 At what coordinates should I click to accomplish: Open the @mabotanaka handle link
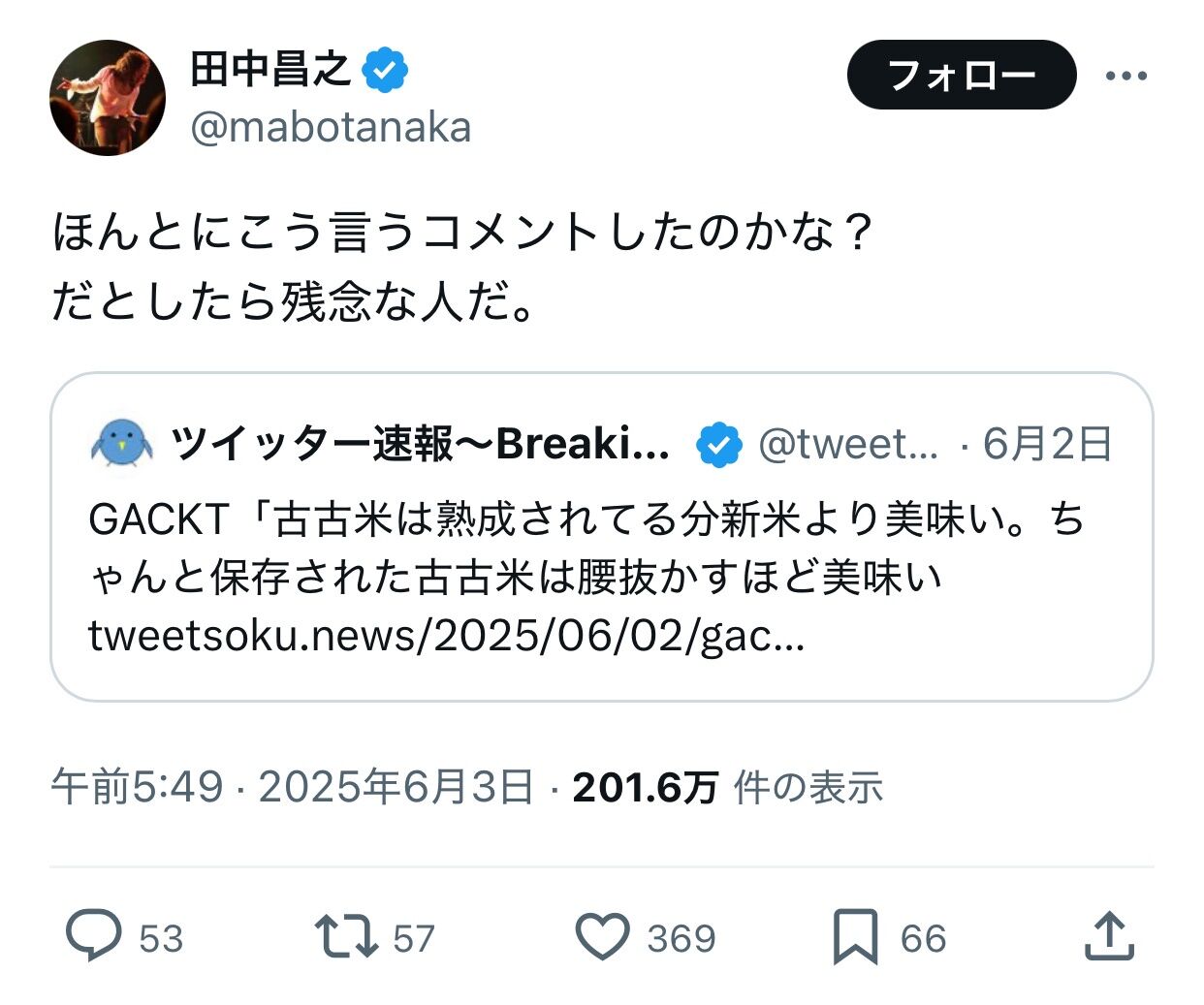(x=331, y=128)
